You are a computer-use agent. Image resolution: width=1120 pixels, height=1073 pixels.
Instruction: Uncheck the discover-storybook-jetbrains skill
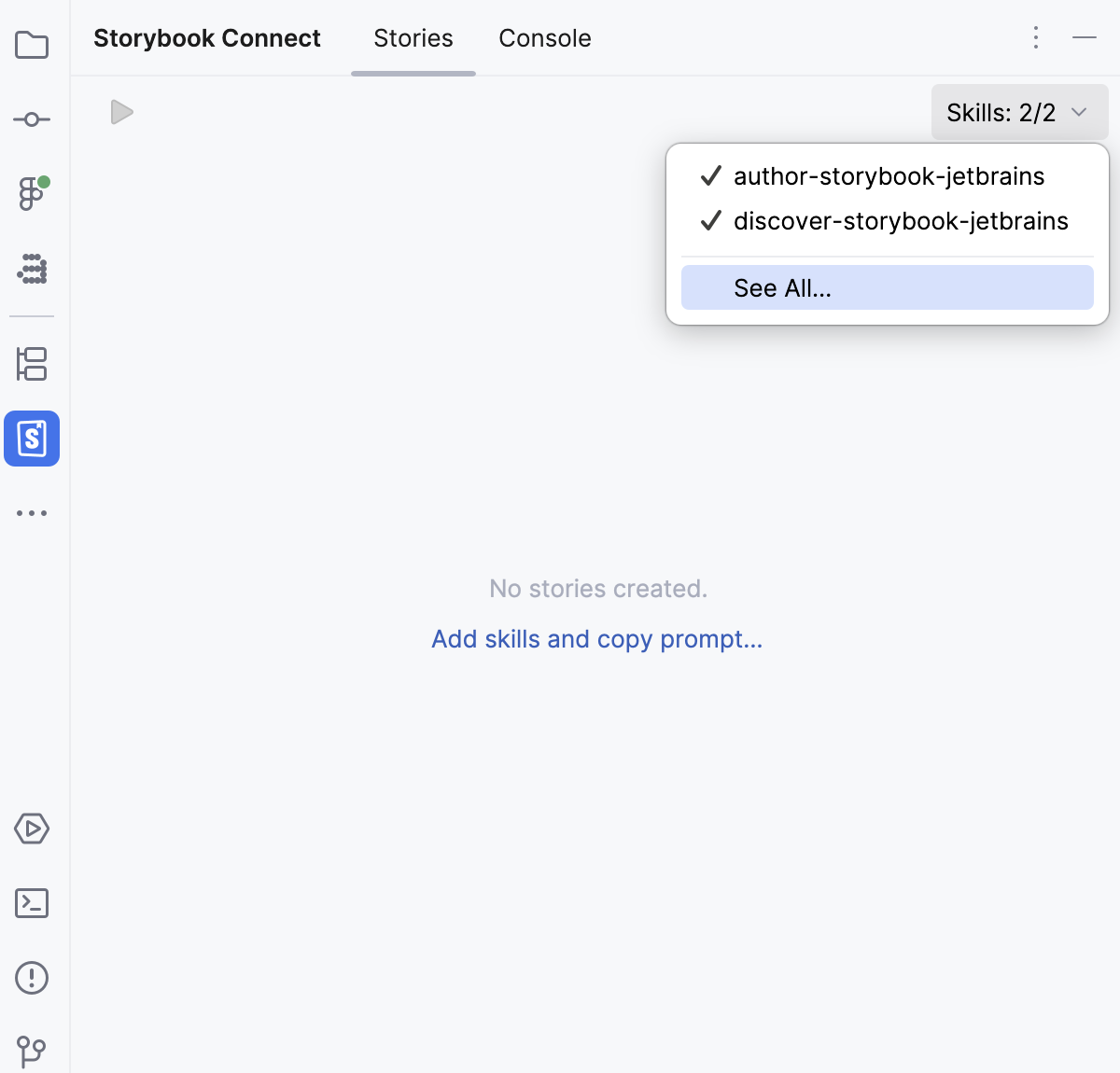[887, 221]
